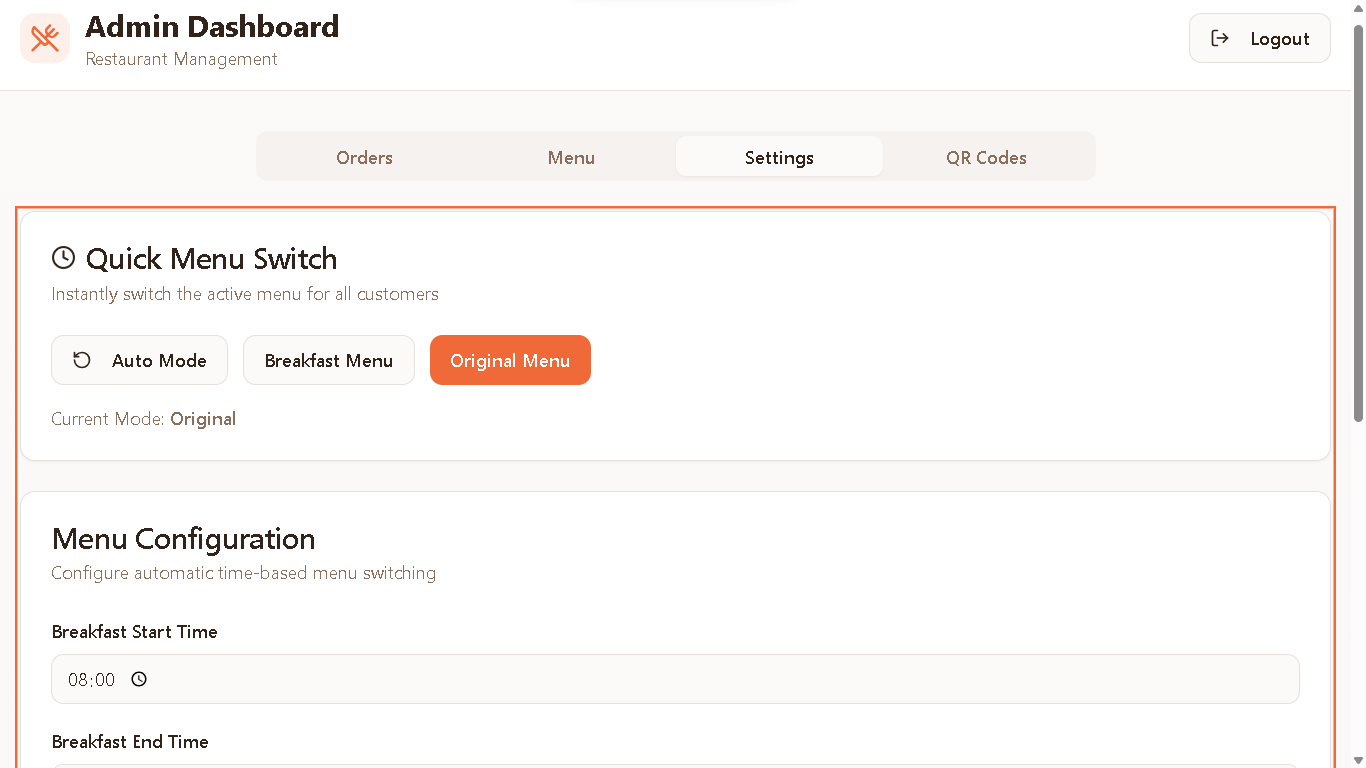Open the clock picker in Breakfast Start Time field
Screen dimensions: 1366x768
(139, 679)
